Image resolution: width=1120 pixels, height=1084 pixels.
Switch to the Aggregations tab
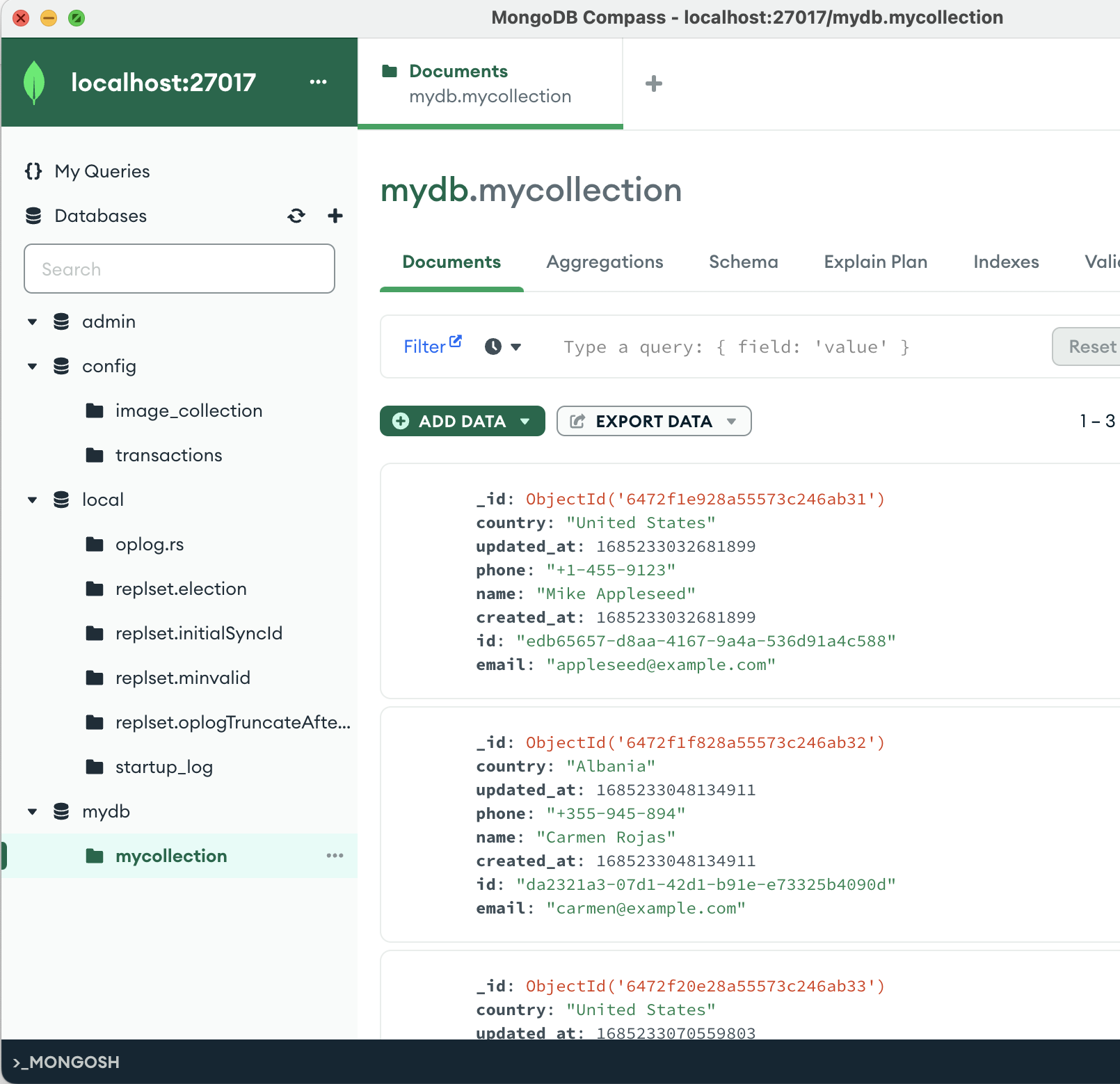(x=604, y=262)
